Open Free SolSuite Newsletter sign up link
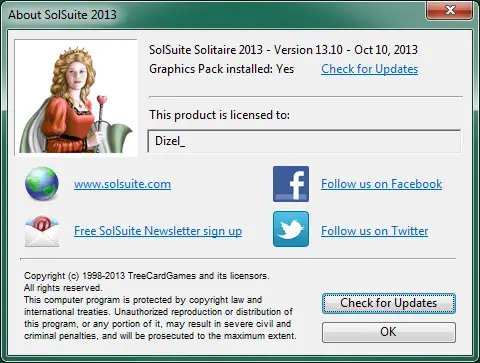Image resolution: width=480 pixels, height=363 pixels. coord(158,231)
